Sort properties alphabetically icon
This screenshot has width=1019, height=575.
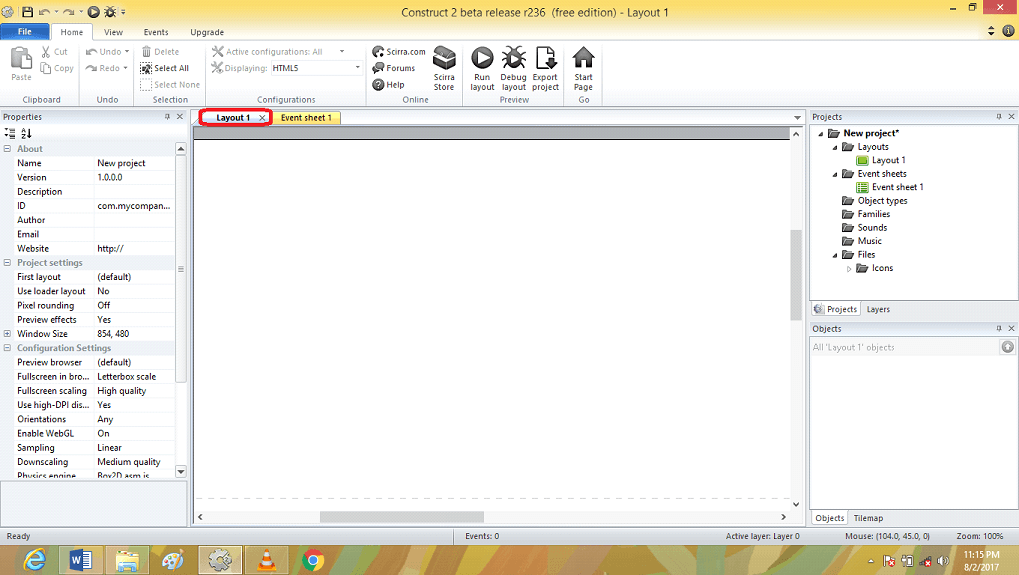(26, 133)
